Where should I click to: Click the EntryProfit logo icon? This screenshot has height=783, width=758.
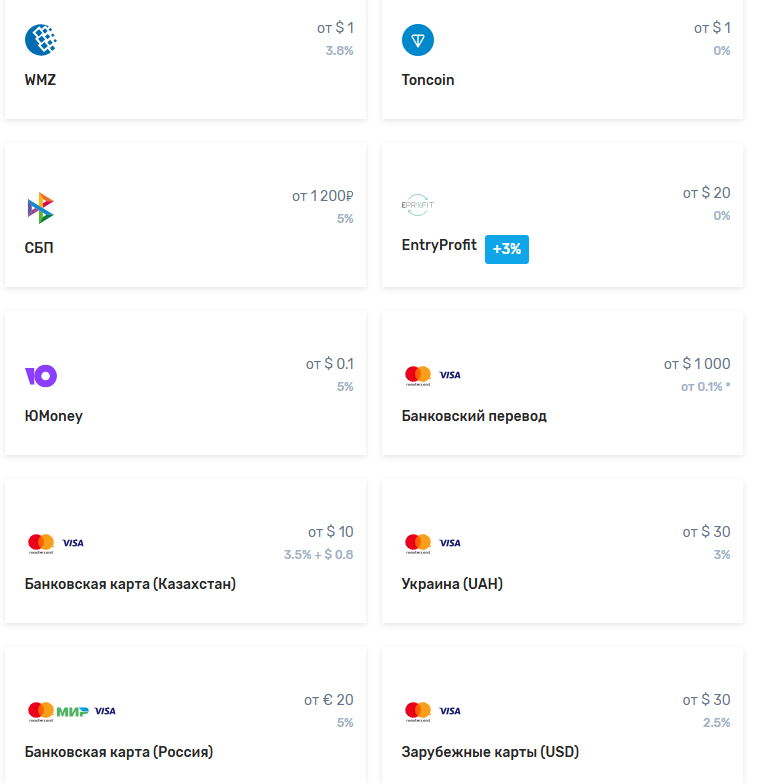[x=418, y=205]
